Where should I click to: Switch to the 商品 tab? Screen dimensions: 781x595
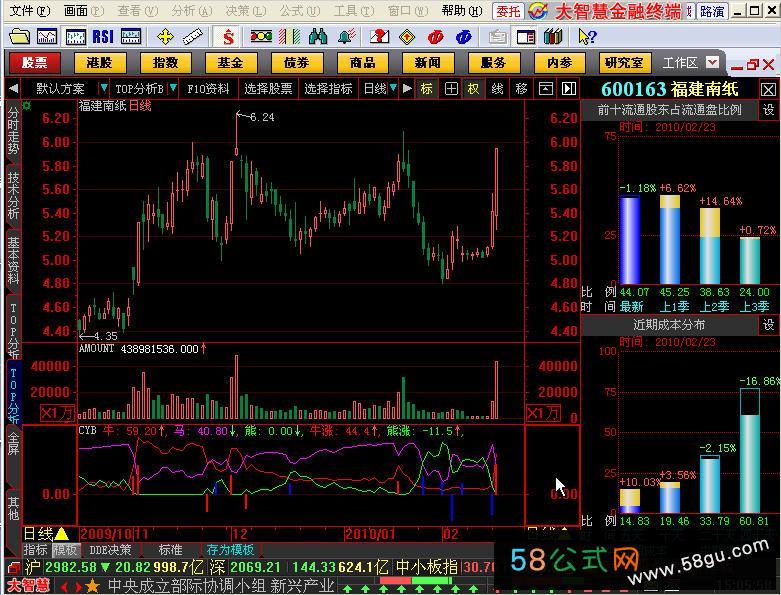point(363,63)
